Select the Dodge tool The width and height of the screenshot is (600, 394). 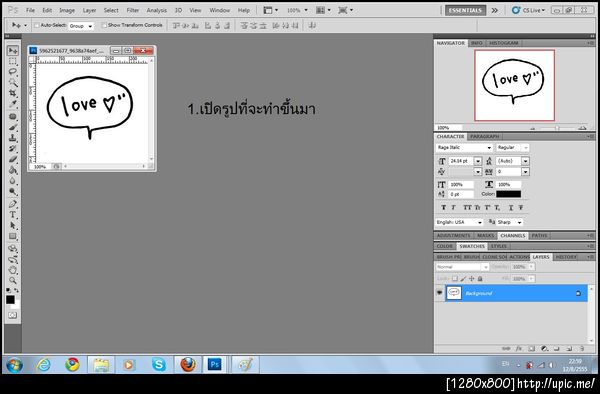click(13, 191)
